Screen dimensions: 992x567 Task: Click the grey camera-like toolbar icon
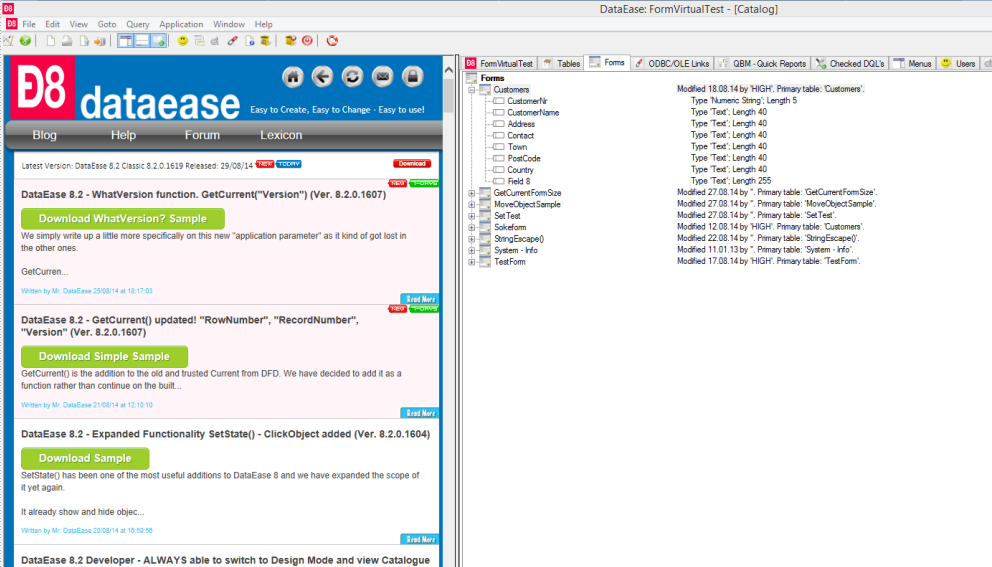[216, 40]
